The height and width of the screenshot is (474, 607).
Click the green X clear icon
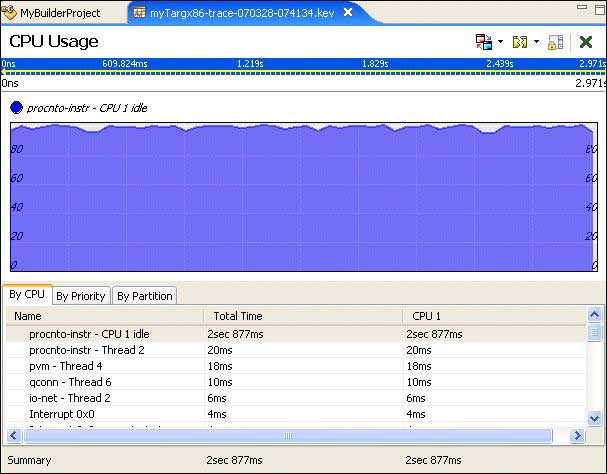pyautogui.click(x=586, y=42)
